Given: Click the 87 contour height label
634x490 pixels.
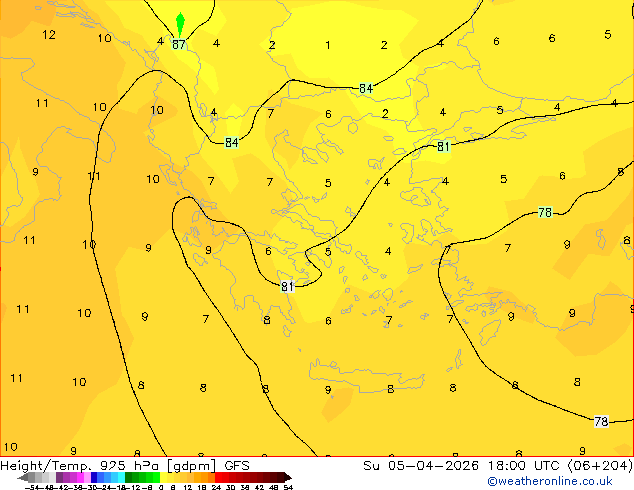Looking at the screenshot, I should tap(179, 44).
